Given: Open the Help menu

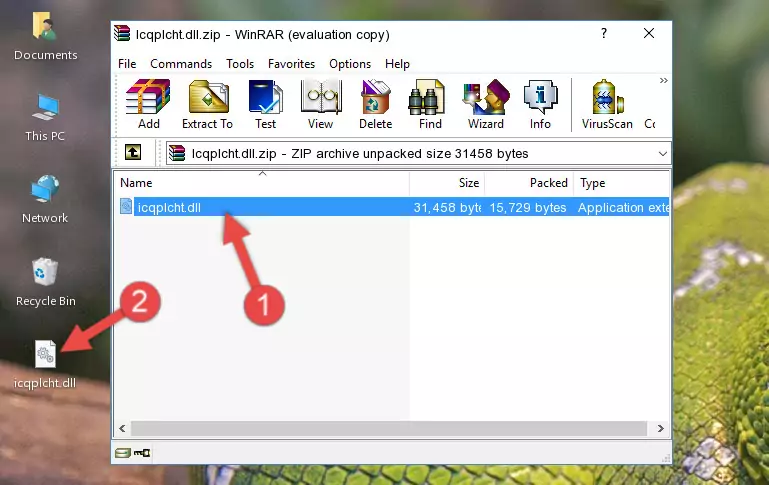Looking at the screenshot, I should [397, 64].
